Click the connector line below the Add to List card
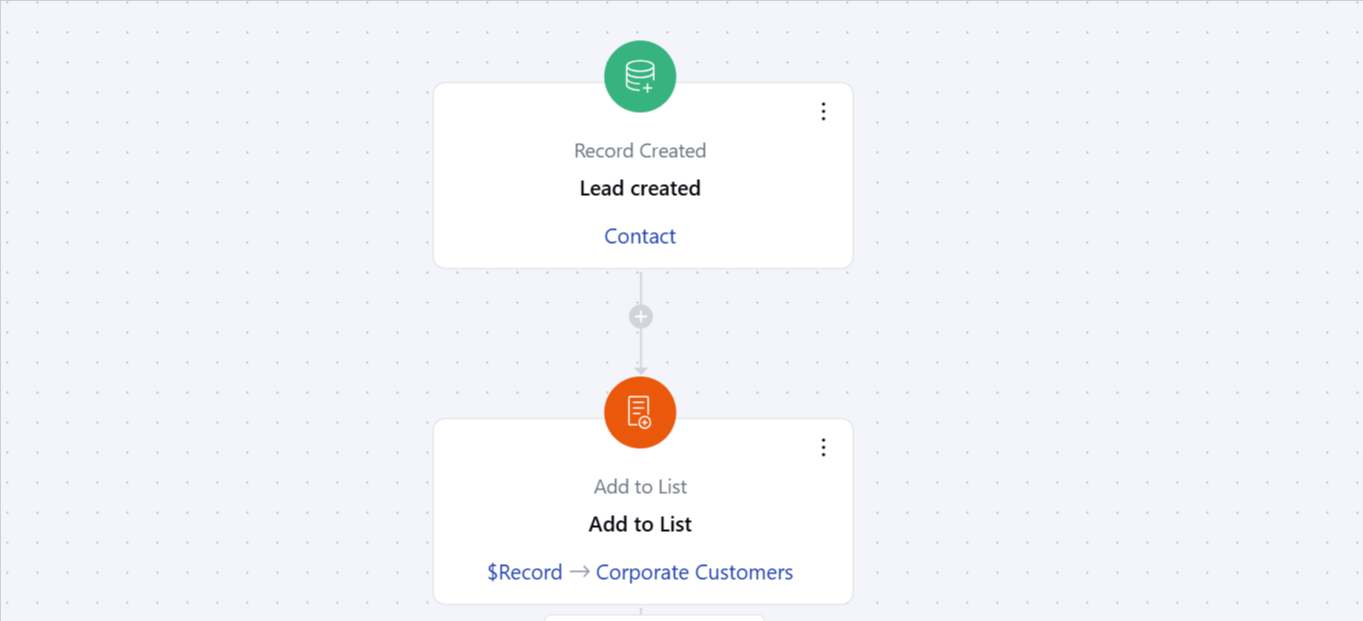 (x=641, y=609)
